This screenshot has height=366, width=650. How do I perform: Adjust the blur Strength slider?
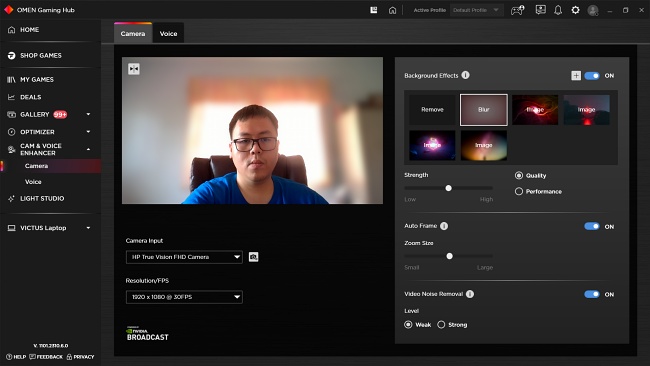tap(449, 188)
